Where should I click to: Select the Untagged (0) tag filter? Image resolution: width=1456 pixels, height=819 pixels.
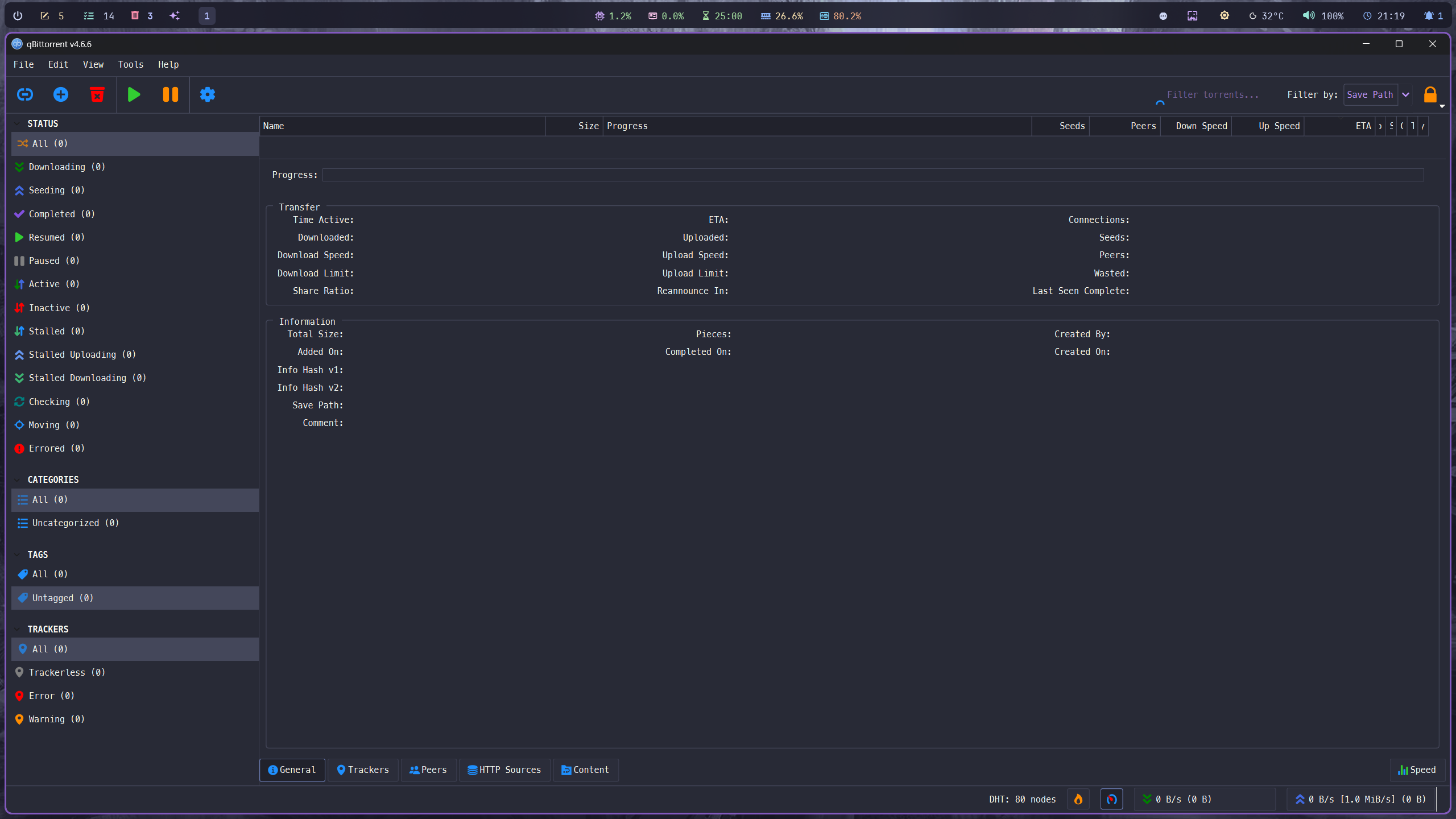point(135,598)
